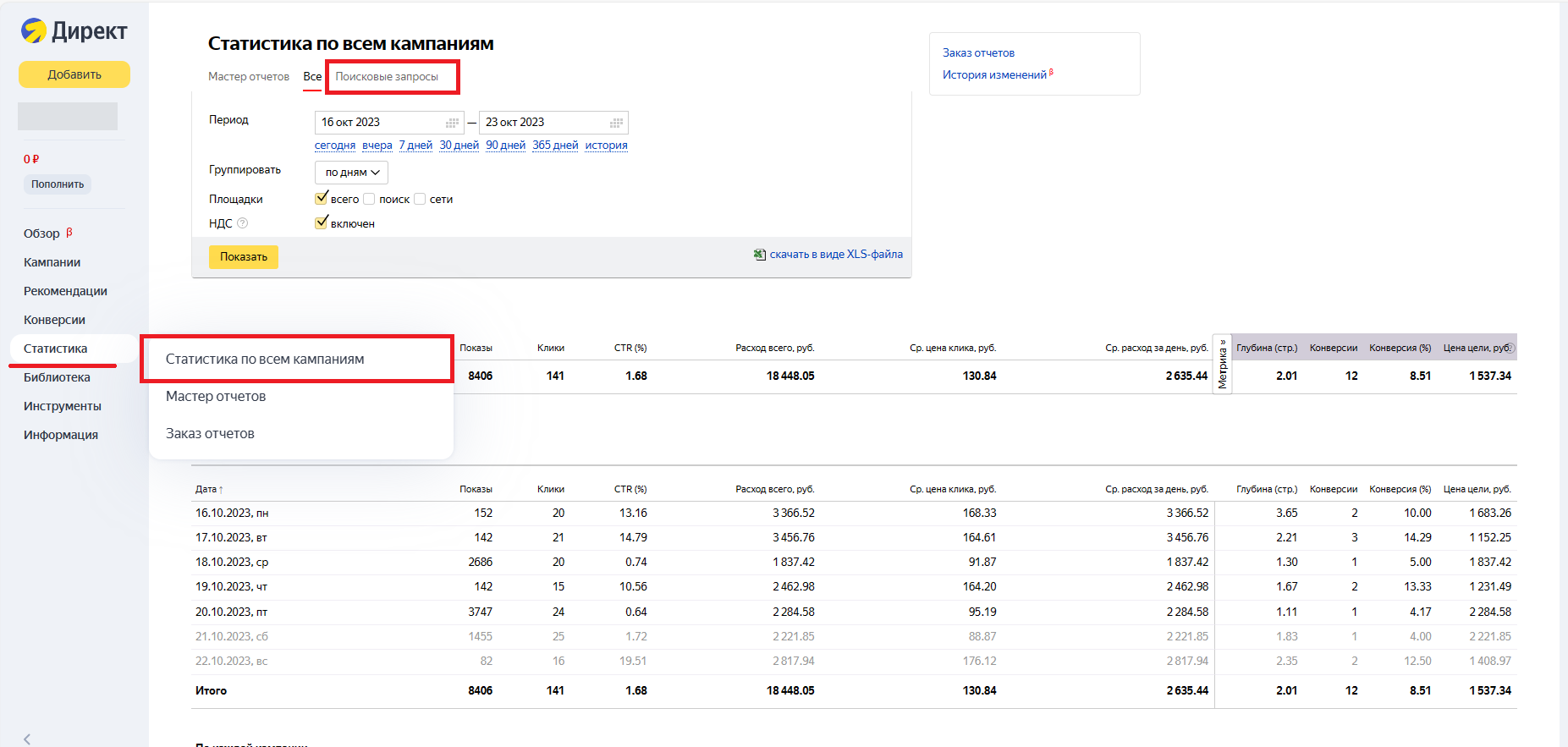Click balance amount '0 ₽'

[31, 159]
